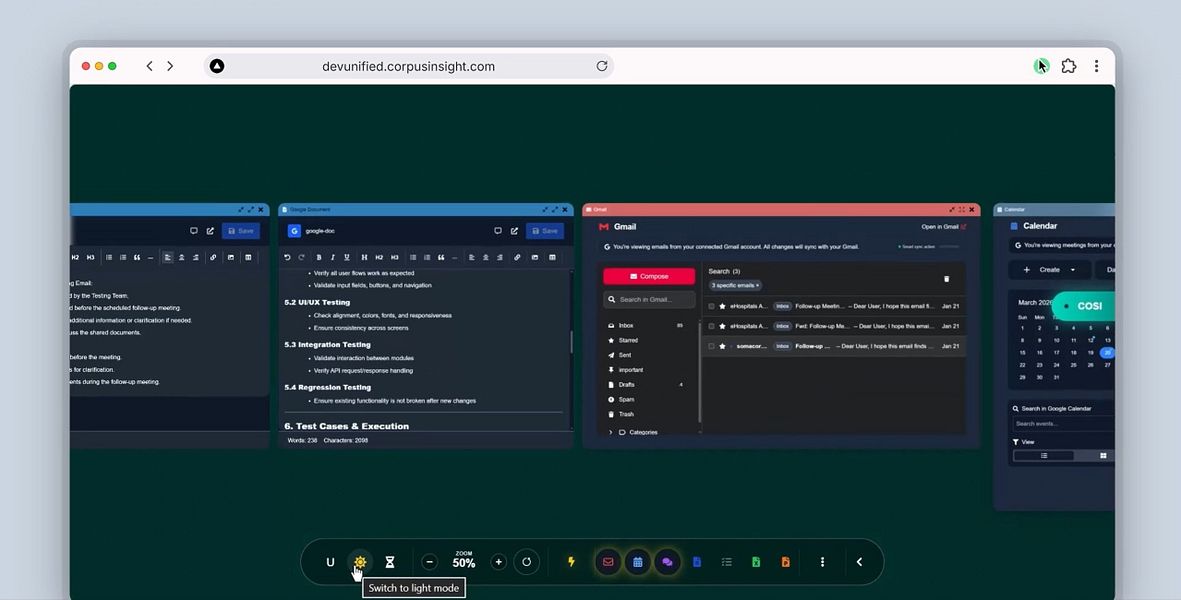This screenshot has width=1181, height=600.
Task: Click Redo in google-doc toolbar
Action: pos(301,257)
